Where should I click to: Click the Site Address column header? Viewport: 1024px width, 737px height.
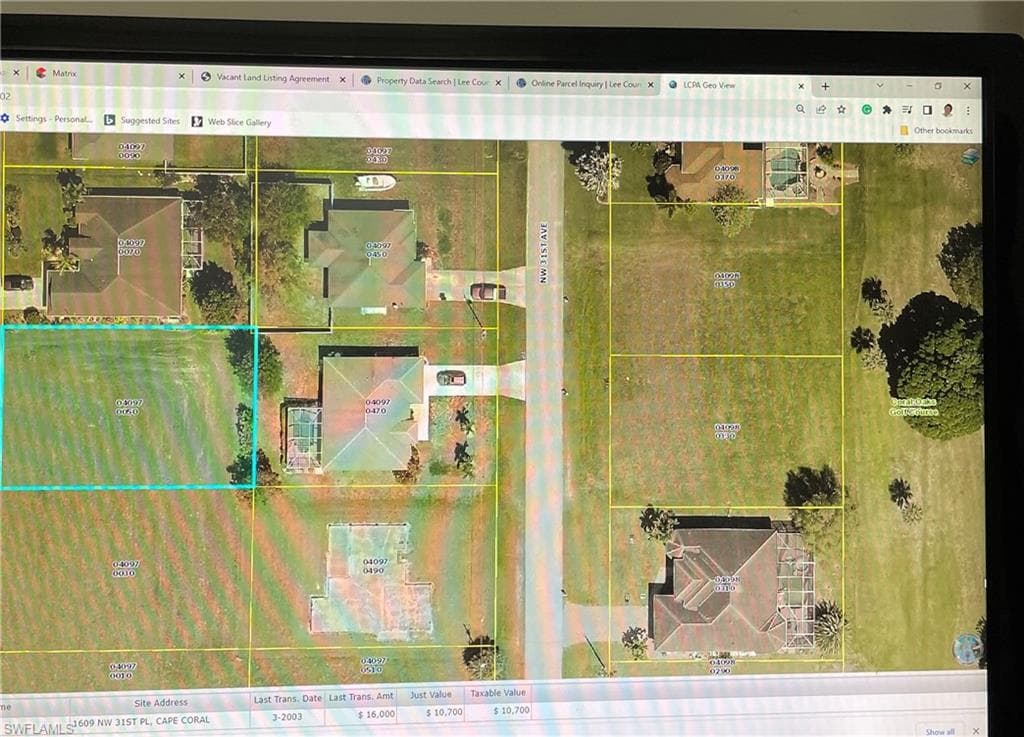coord(161,703)
